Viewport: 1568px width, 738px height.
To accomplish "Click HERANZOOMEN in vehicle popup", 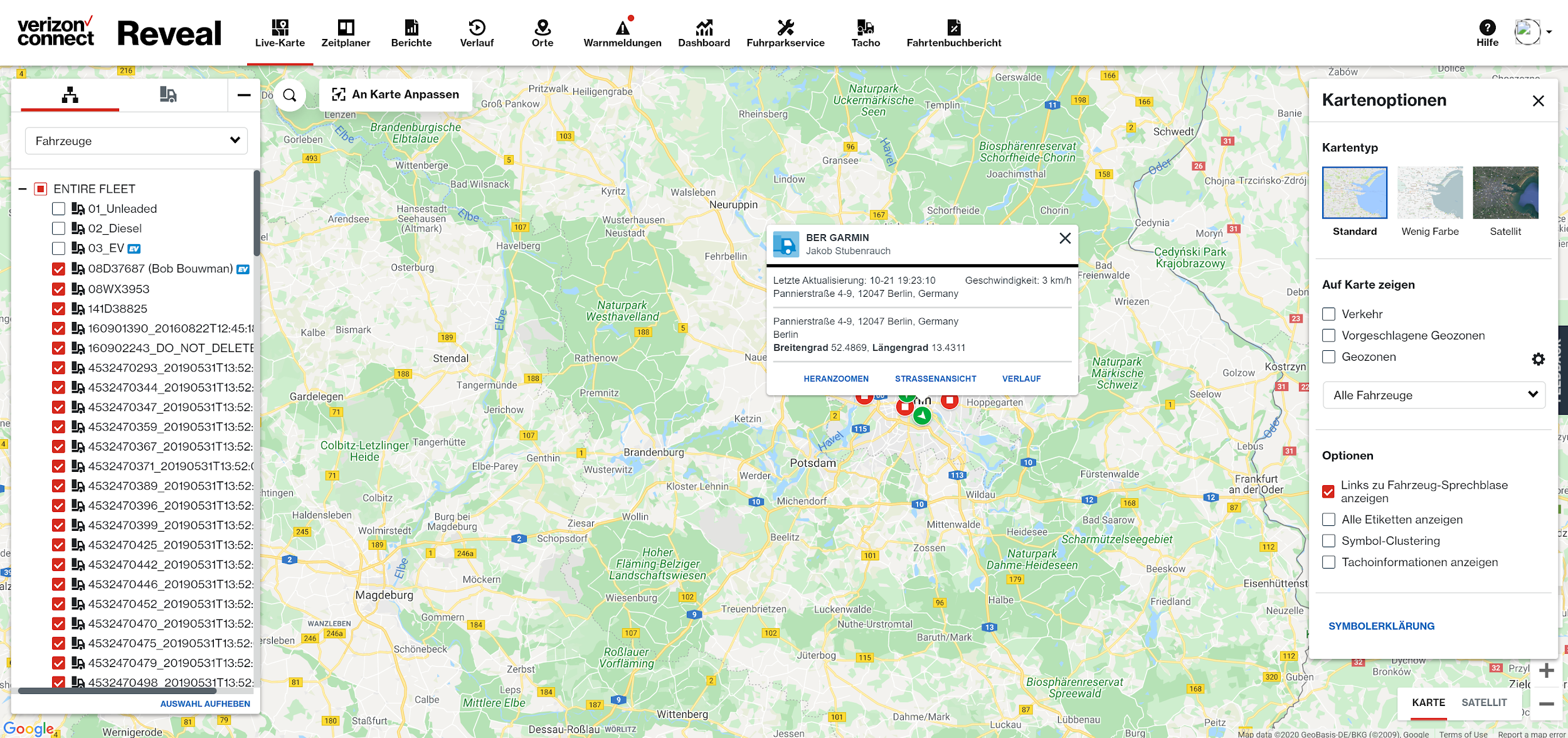I will pos(836,378).
